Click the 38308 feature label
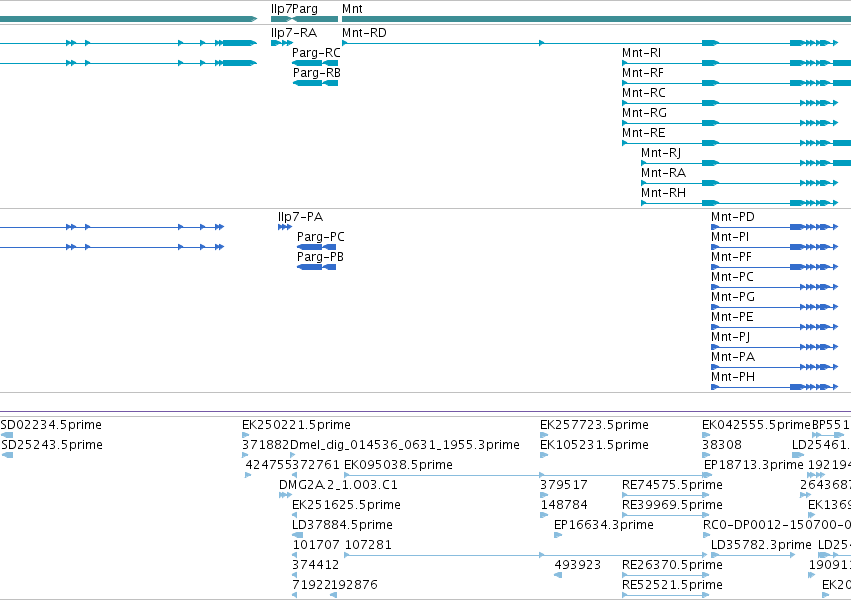The image size is (851, 600). click(721, 445)
